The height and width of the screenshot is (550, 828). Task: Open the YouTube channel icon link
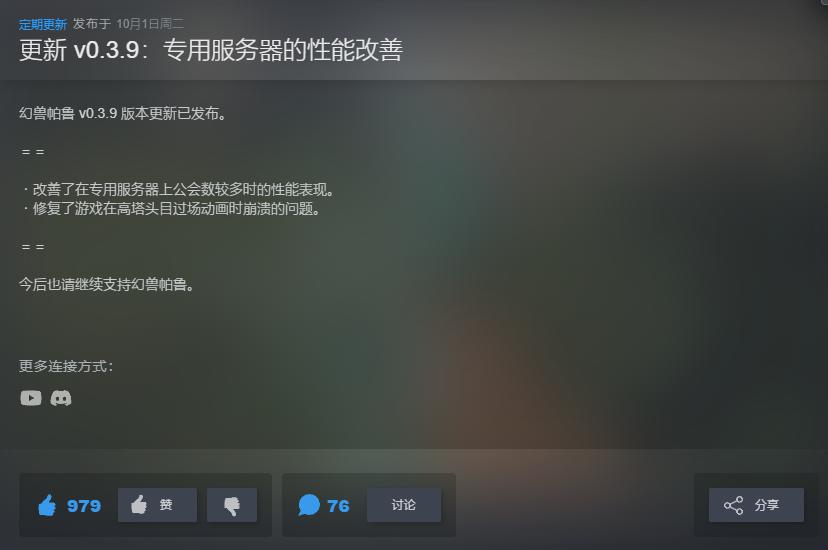(x=31, y=398)
